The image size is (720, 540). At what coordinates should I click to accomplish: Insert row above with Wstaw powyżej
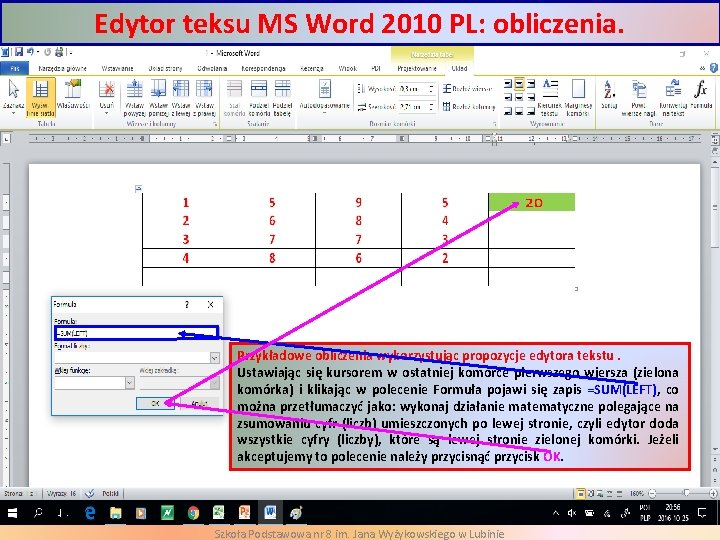point(134,97)
